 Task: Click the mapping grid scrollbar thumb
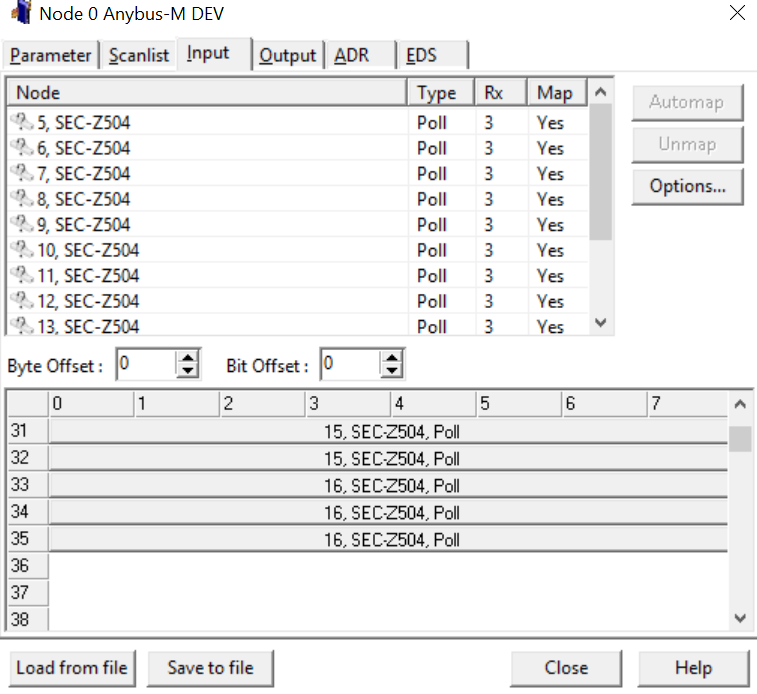740,439
